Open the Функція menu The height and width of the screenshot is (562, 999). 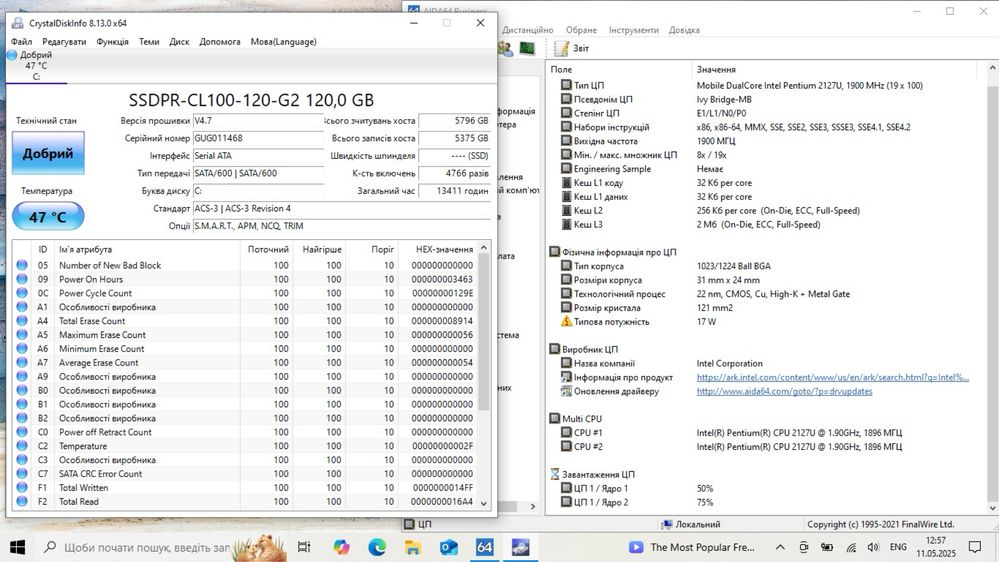coord(112,41)
